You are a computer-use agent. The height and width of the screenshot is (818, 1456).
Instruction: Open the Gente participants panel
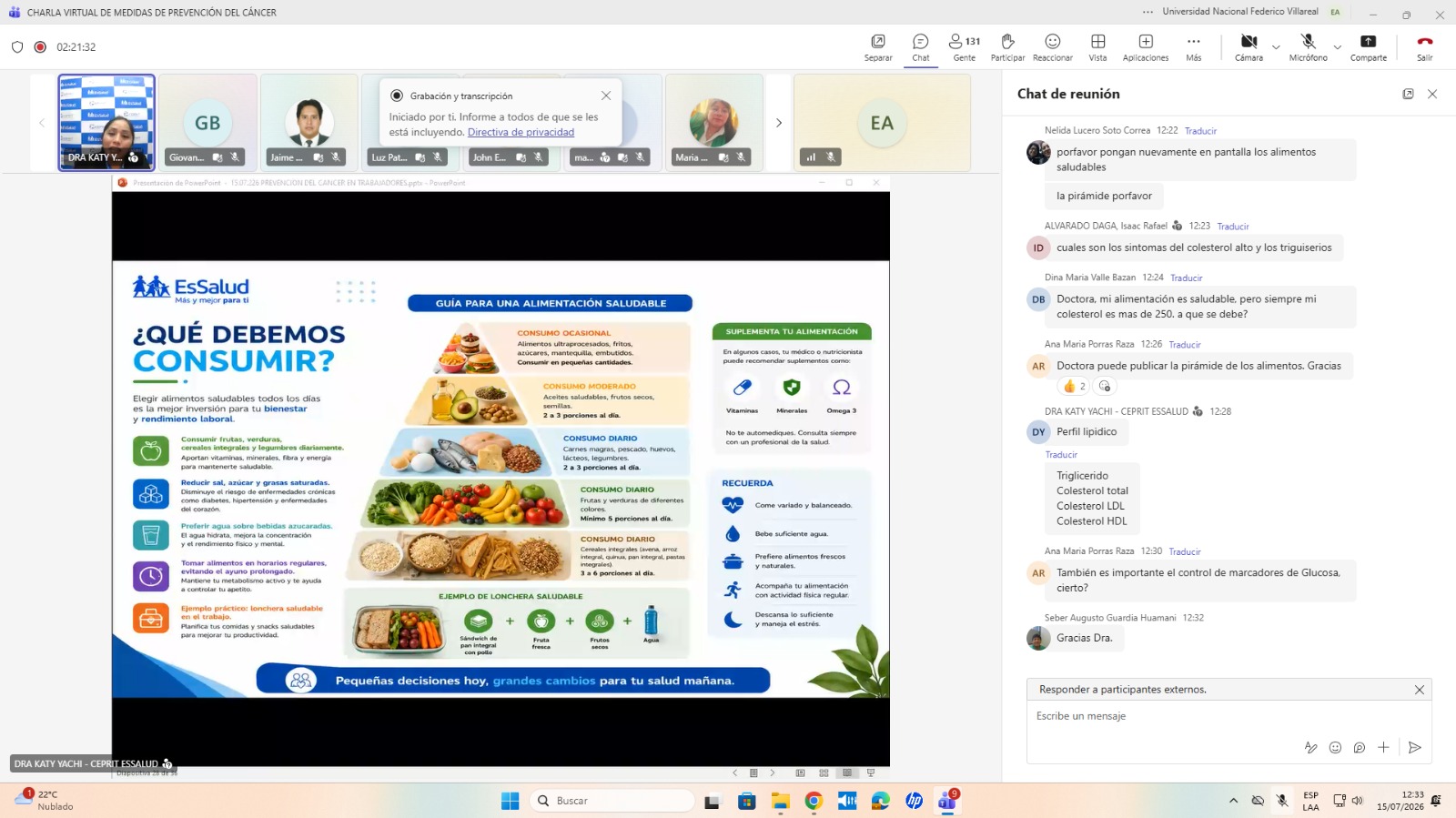pos(965,47)
